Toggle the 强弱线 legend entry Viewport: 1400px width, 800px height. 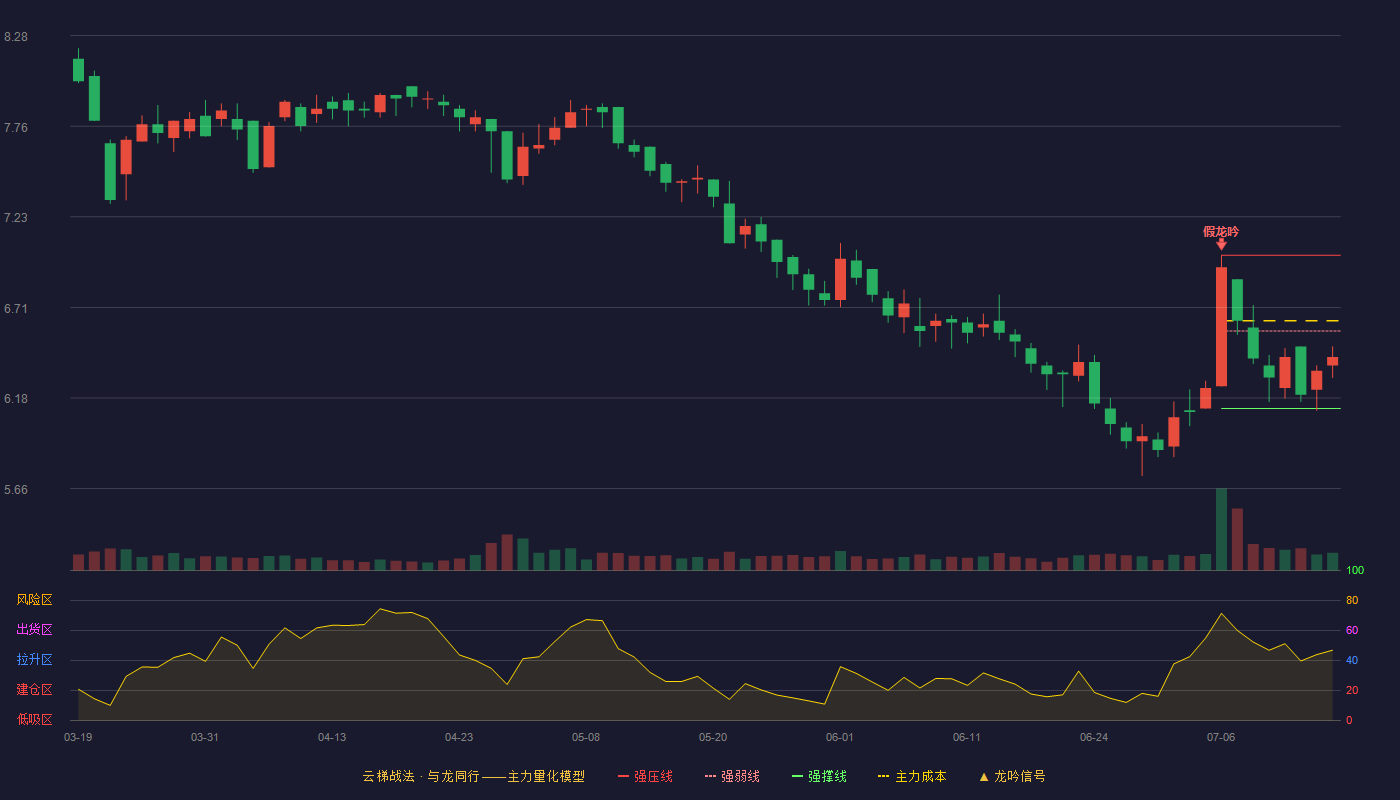732,776
